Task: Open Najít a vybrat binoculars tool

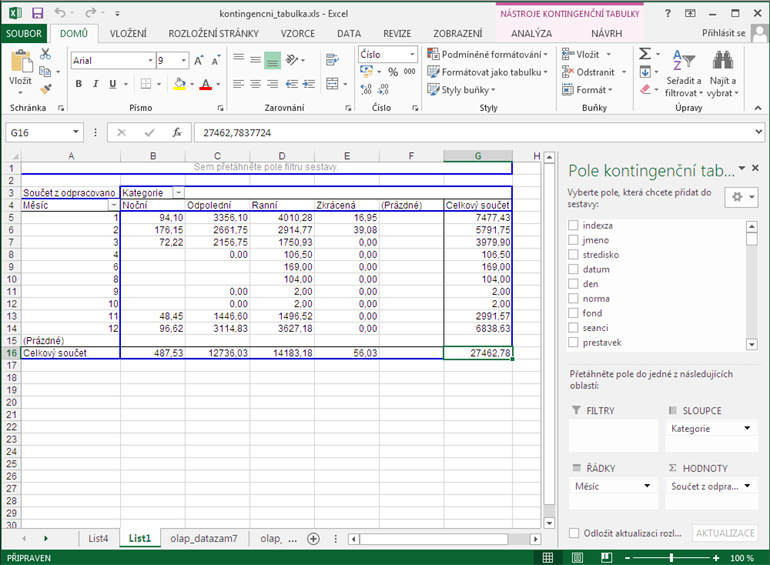Action: [x=723, y=74]
